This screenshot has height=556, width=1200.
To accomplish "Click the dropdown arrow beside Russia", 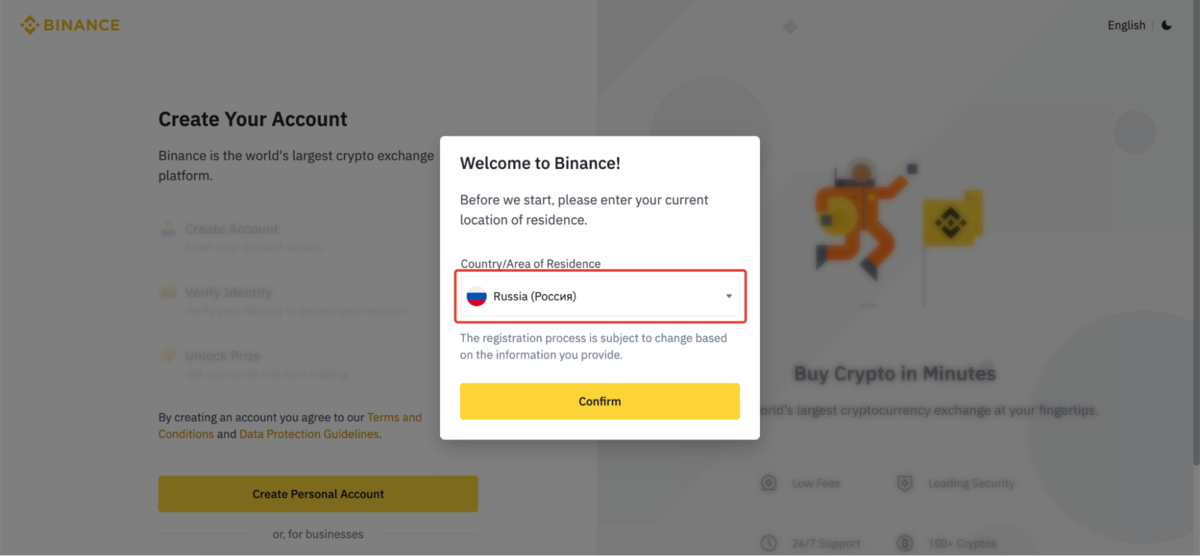I will coord(729,296).
